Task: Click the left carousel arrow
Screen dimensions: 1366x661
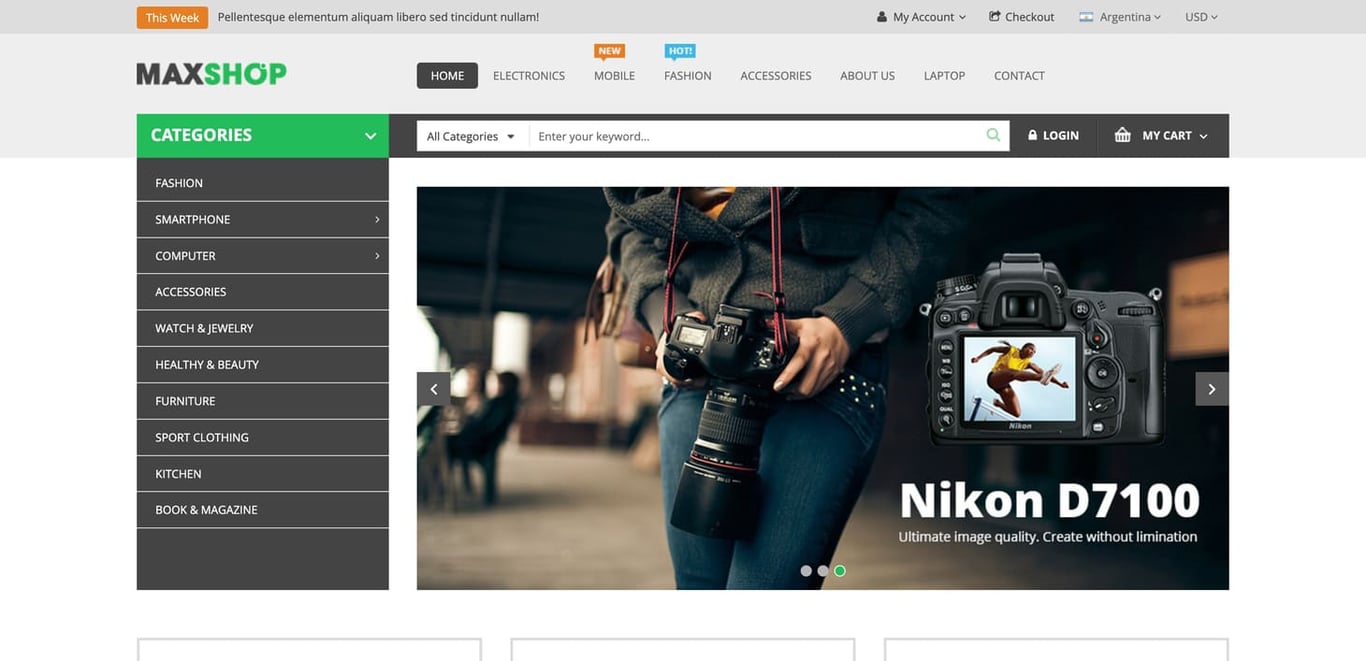Action: click(433, 388)
